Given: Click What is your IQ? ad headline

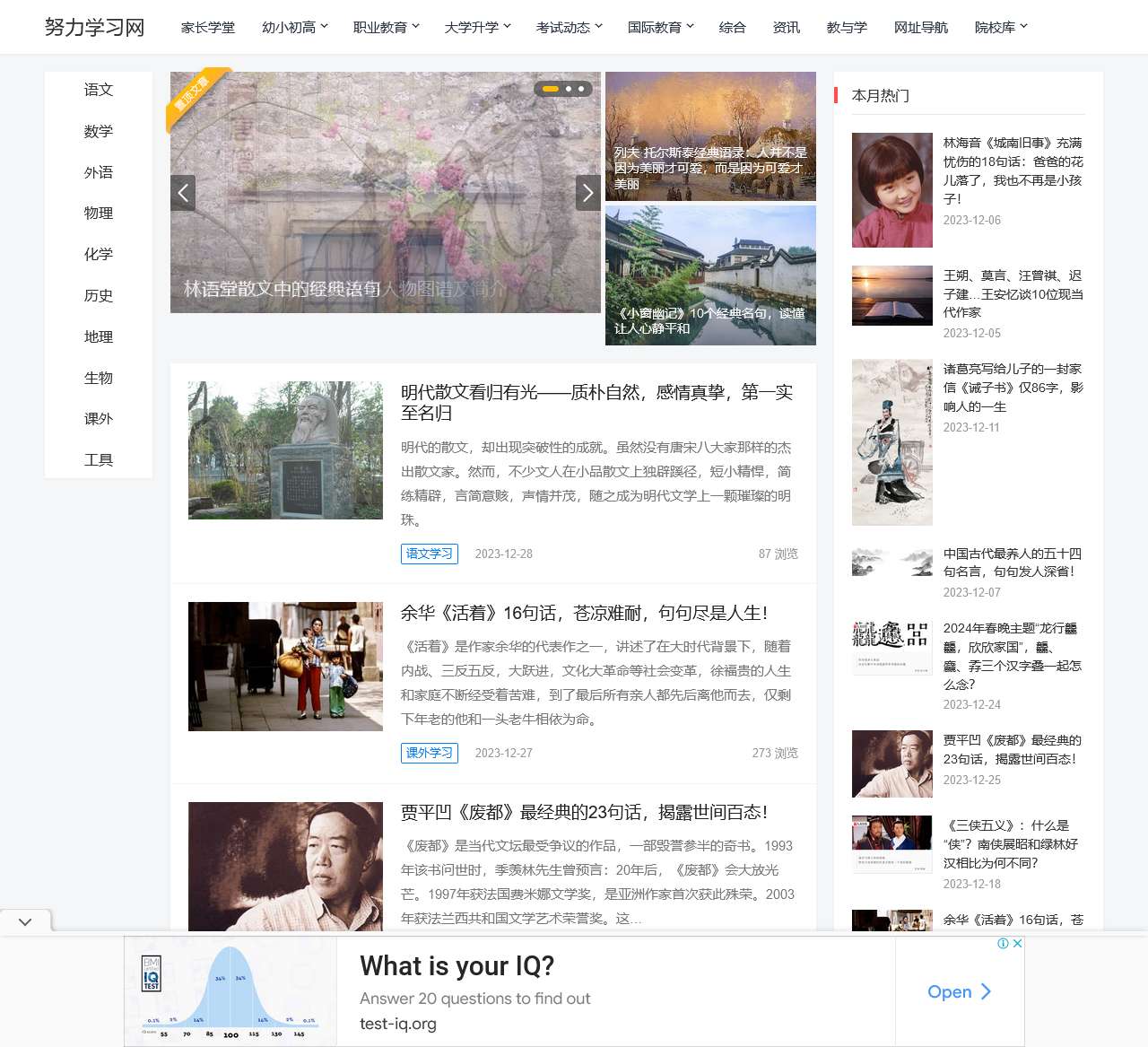Looking at the screenshot, I should (x=457, y=966).
